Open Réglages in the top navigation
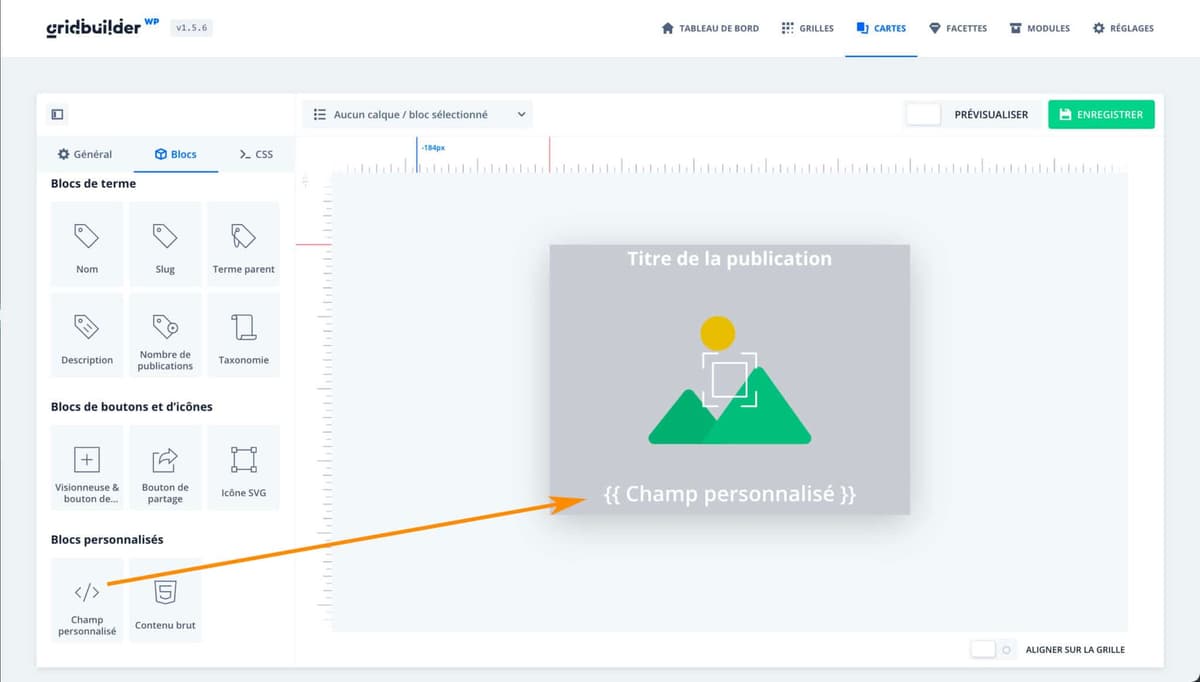 [1123, 28]
